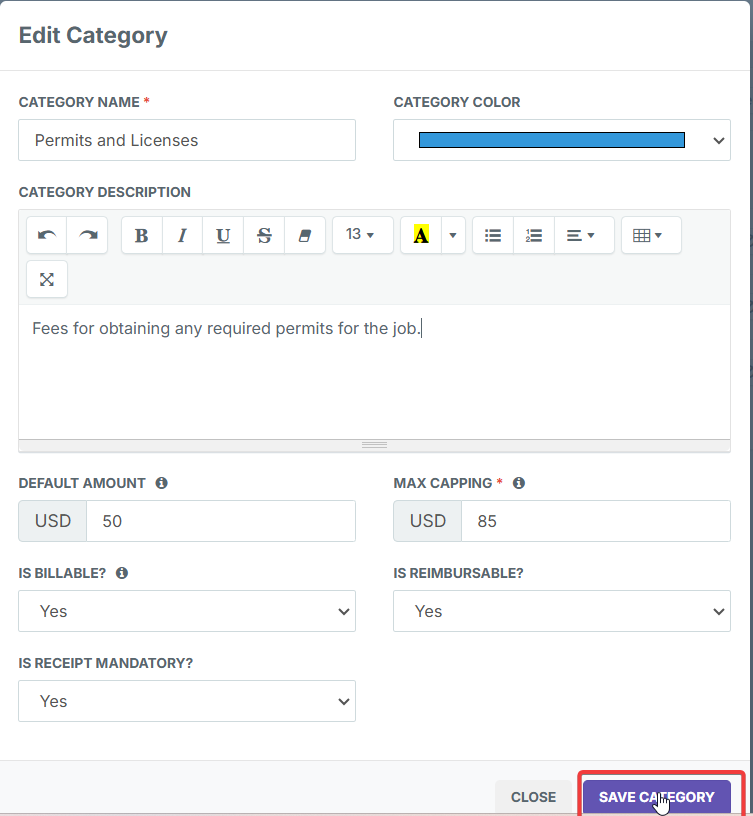
Task: Toggle fullscreen mode for the editor
Action: 47,279
